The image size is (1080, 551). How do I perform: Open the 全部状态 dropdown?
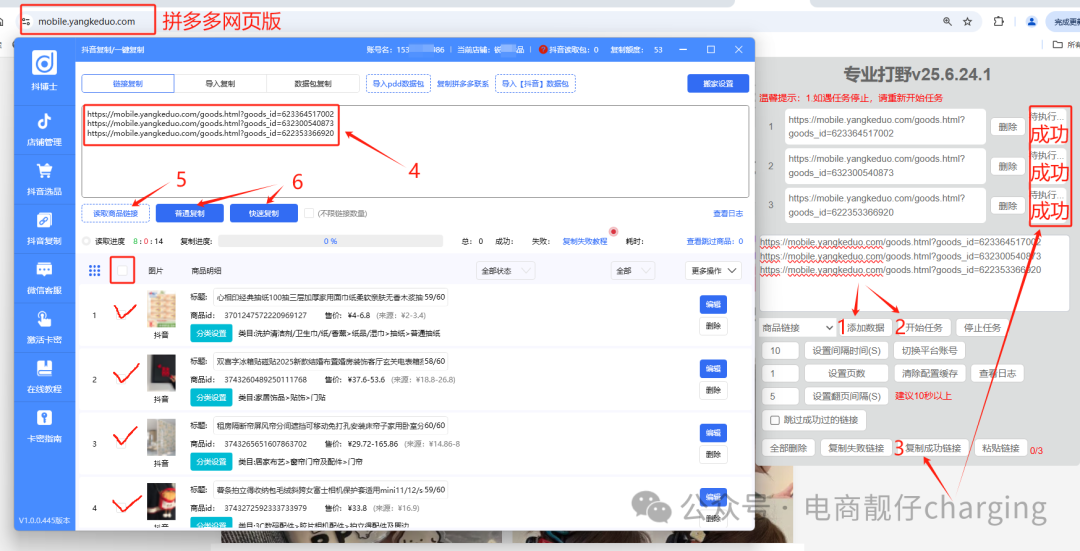[506, 271]
